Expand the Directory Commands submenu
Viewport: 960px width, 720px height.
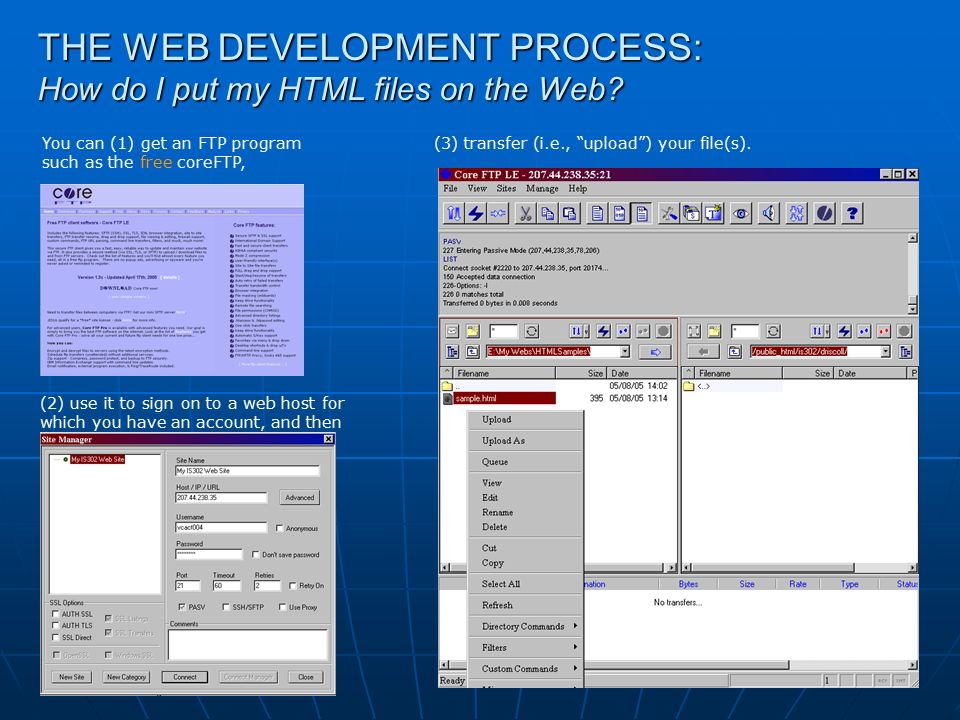[x=526, y=626]
